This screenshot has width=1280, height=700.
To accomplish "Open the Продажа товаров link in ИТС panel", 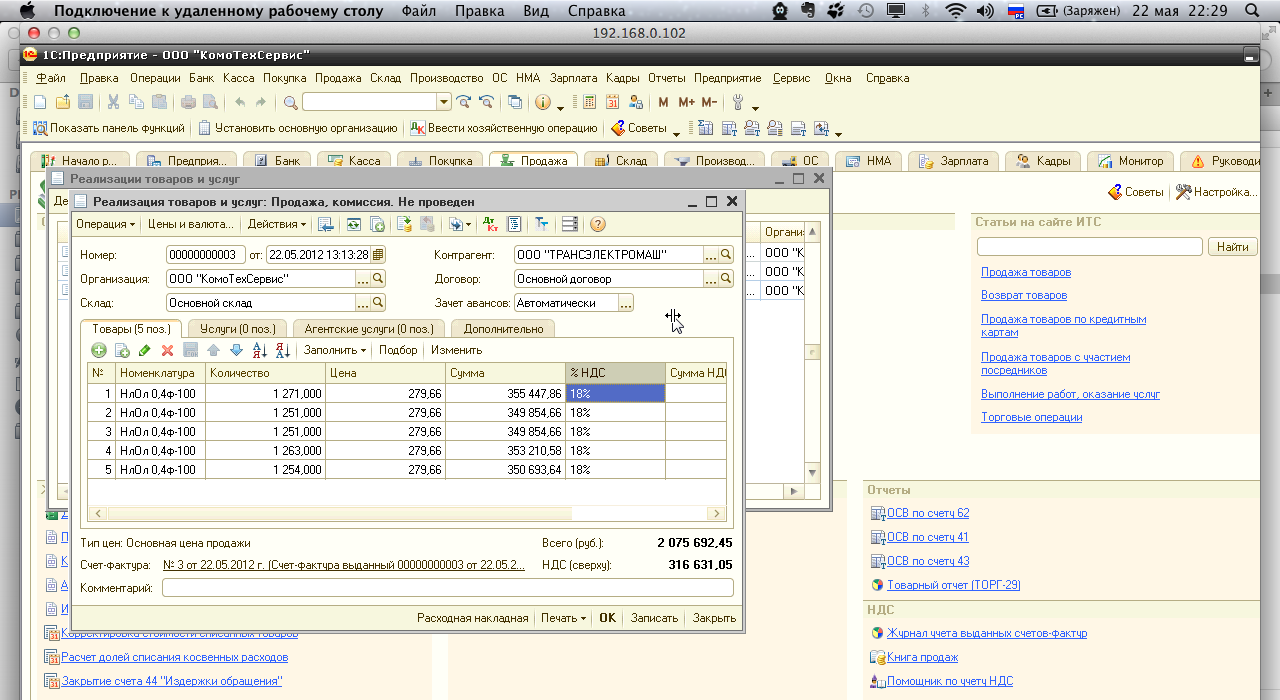I will (1026, 272).
